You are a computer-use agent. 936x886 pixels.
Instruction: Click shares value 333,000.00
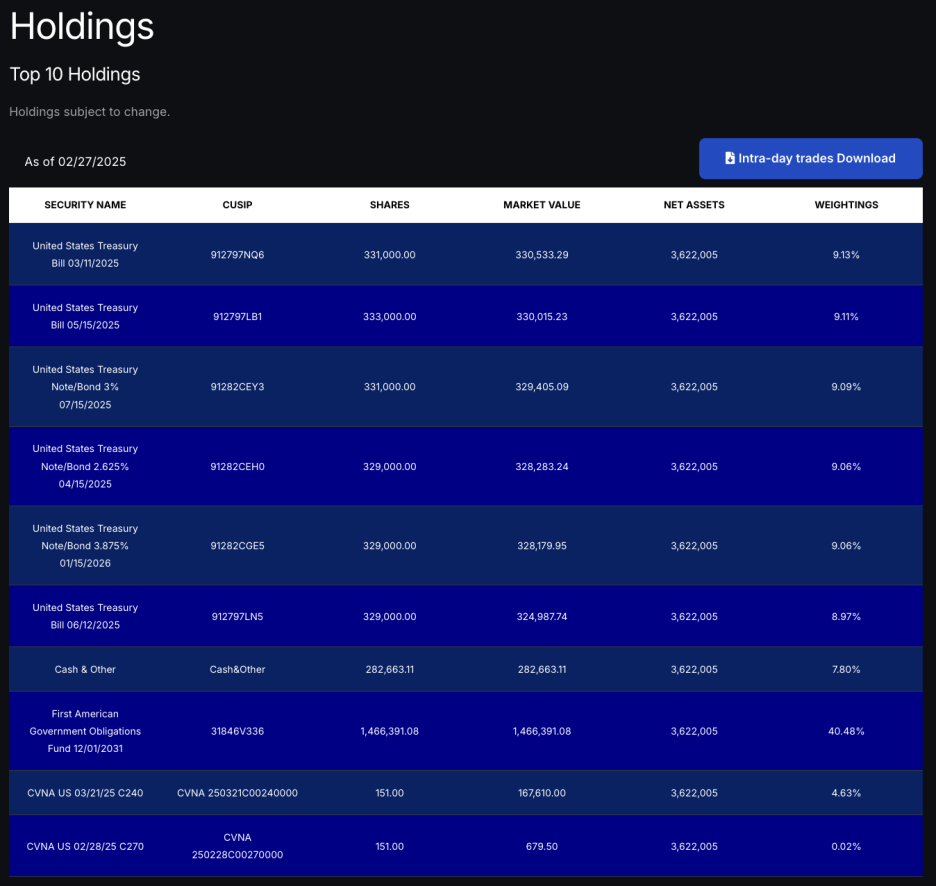coord(390,316)
